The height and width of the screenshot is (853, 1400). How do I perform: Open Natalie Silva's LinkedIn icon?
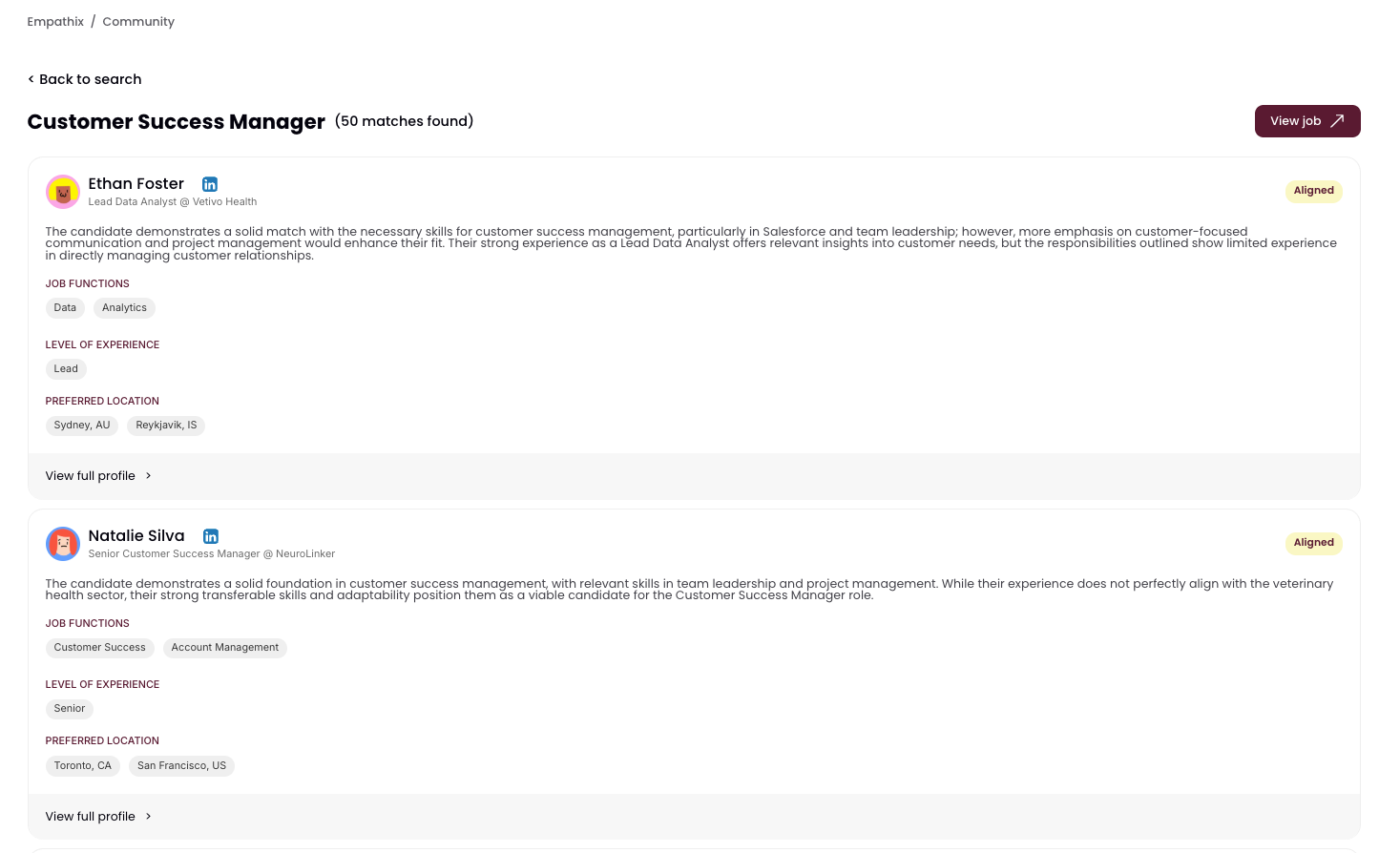point(211,536)
